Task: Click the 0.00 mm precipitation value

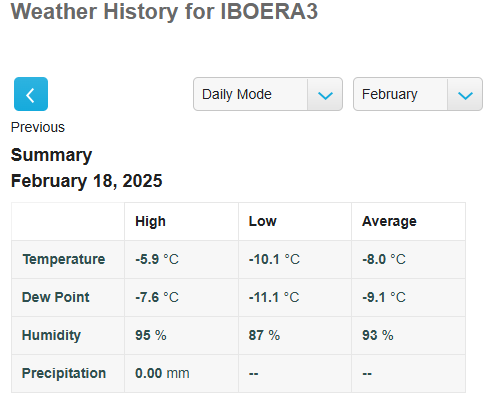Action: coord(162,373)
